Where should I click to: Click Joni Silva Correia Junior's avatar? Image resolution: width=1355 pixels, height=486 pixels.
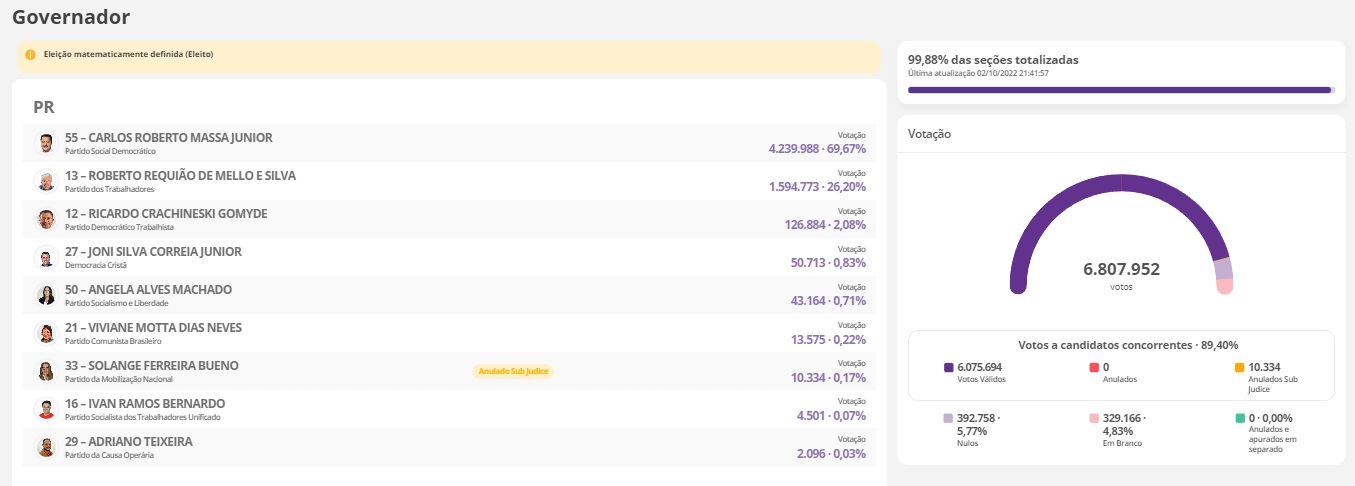tap(46, 257)
